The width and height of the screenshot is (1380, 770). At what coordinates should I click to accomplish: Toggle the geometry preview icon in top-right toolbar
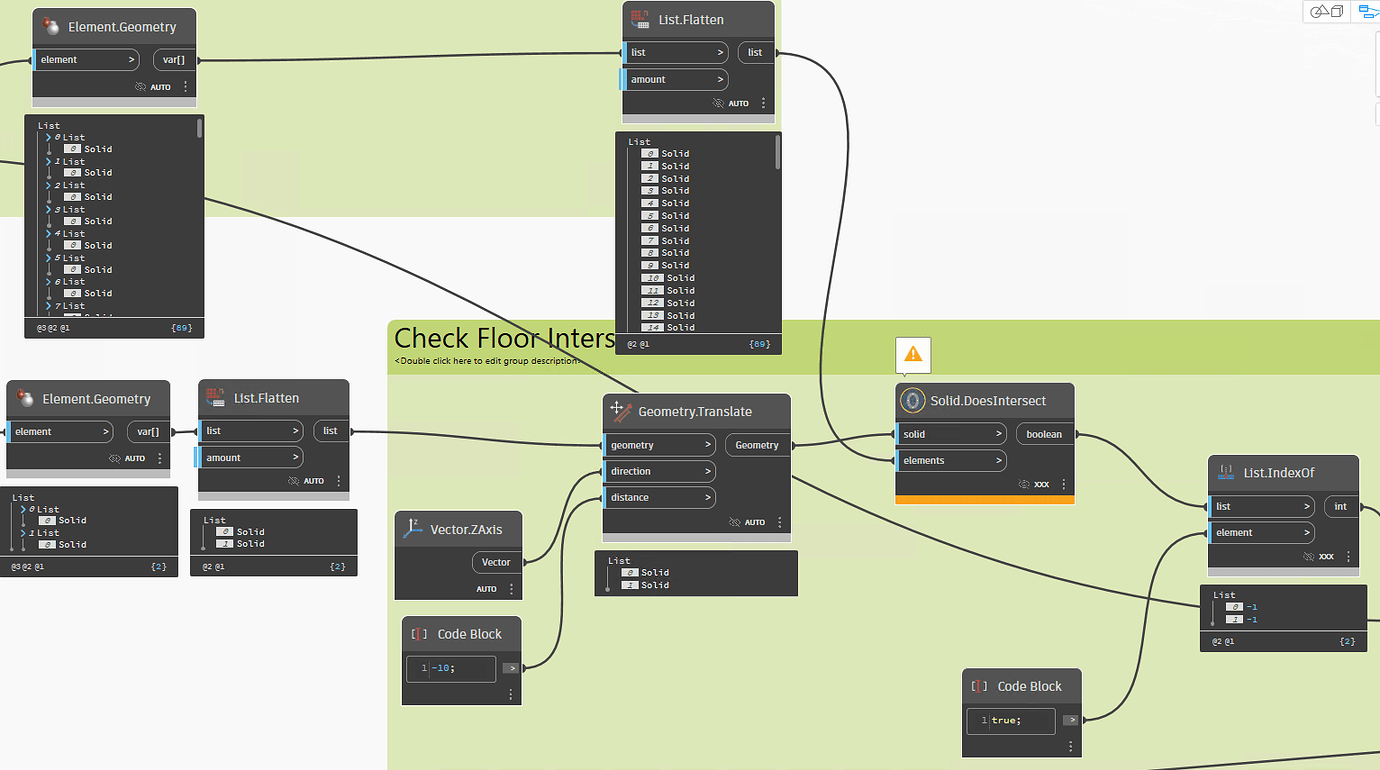point(1327,11)
